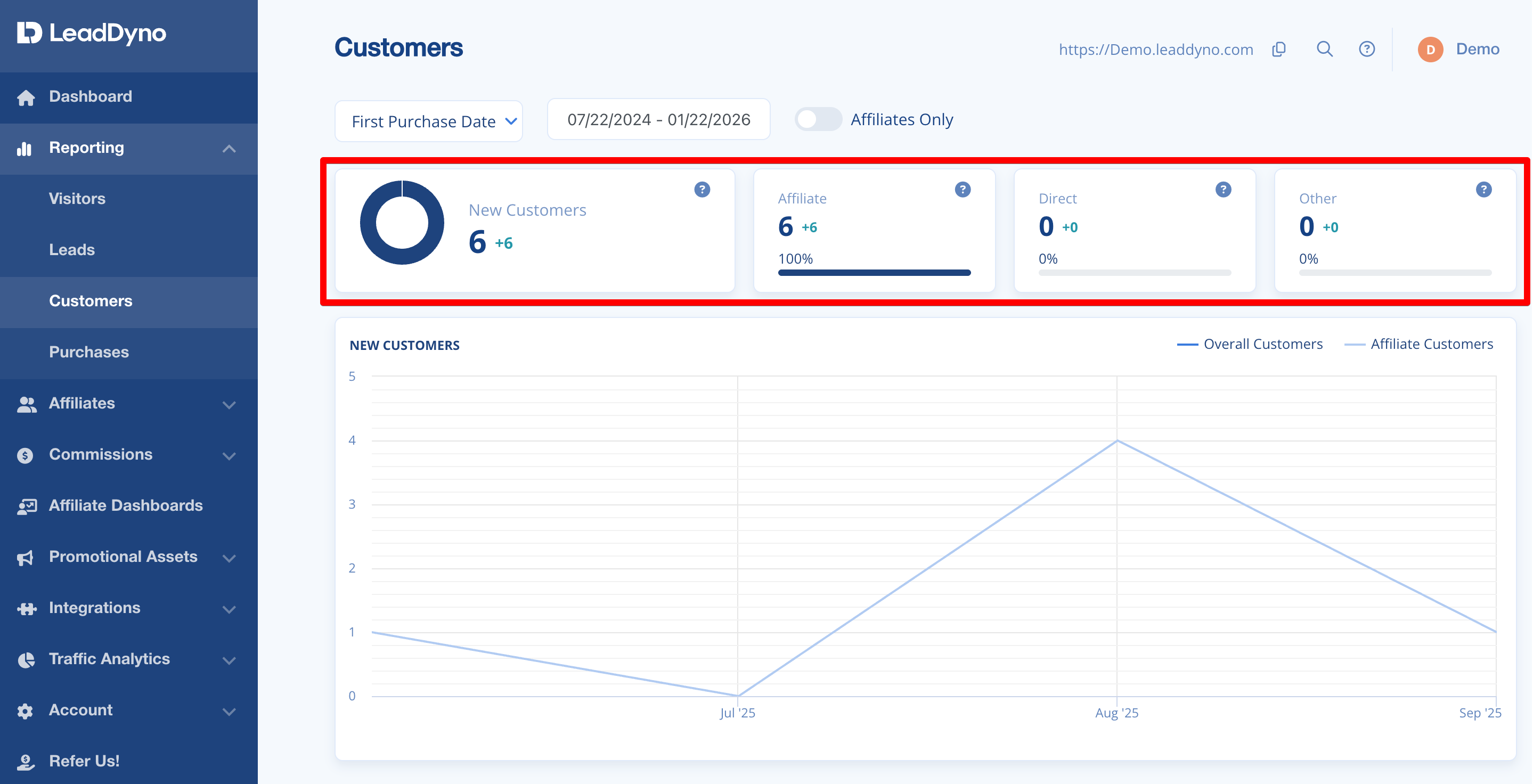
Task: Click the Promotional Assets sidebar label
Action: tap(123, 557)
